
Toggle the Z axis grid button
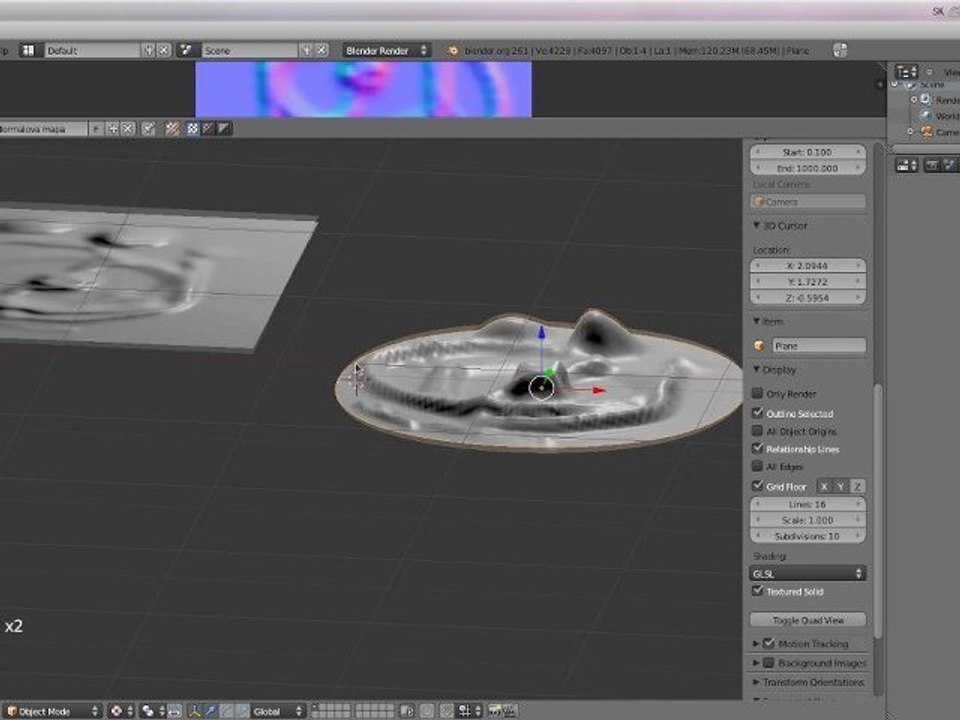[857, 487]
